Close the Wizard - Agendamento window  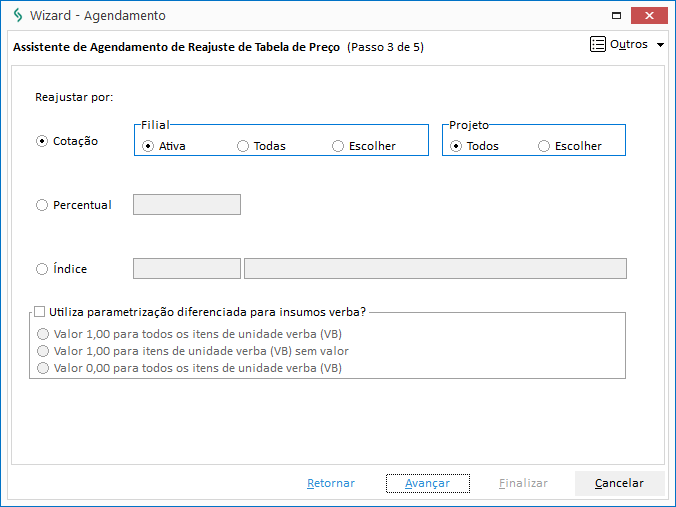[649, 16]
